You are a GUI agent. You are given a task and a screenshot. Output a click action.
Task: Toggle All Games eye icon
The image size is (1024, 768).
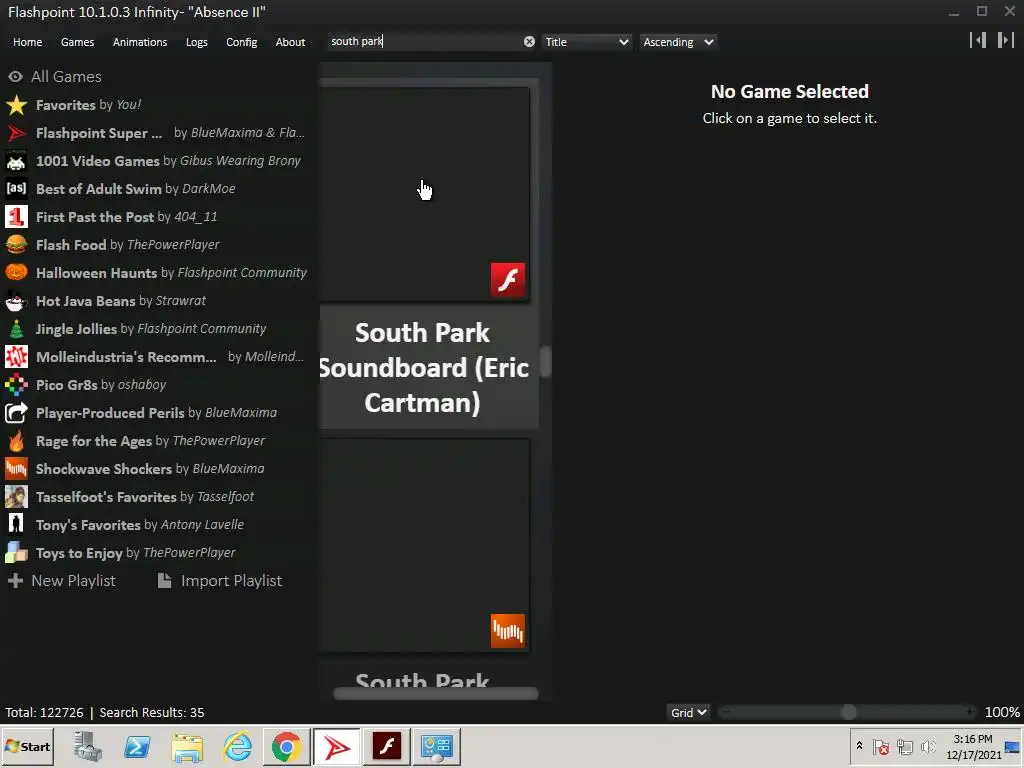pos(16,77)
